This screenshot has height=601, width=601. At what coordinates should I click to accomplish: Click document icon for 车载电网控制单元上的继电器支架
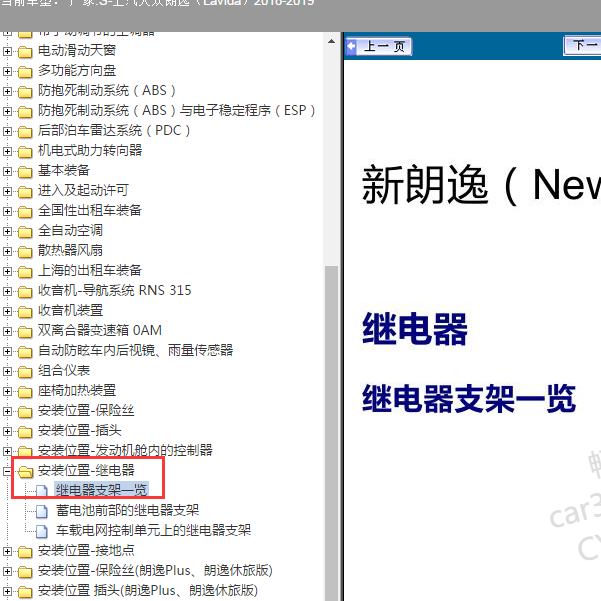(42, 531)
